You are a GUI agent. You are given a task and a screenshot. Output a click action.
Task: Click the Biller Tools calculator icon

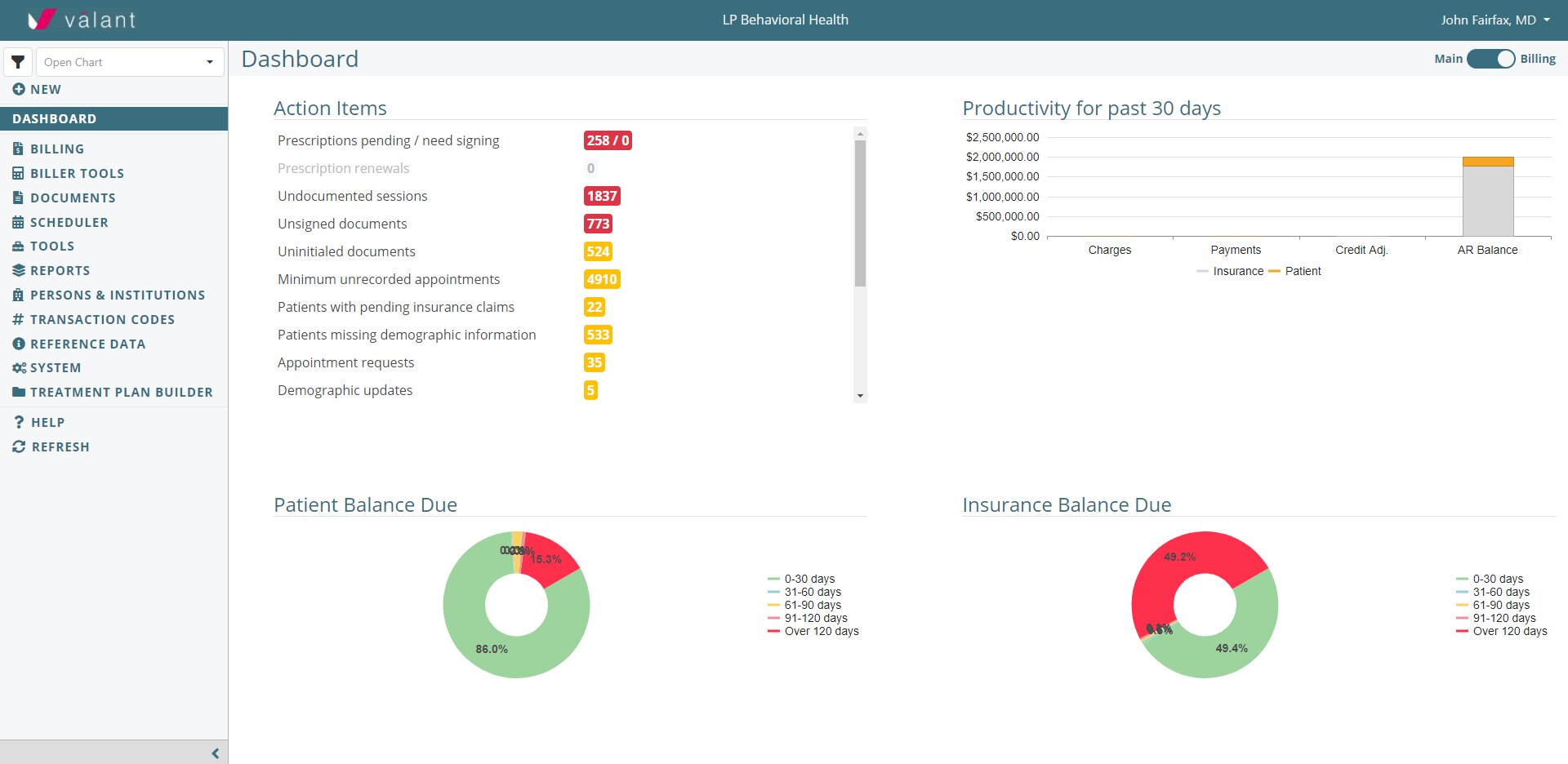(18, 173)
